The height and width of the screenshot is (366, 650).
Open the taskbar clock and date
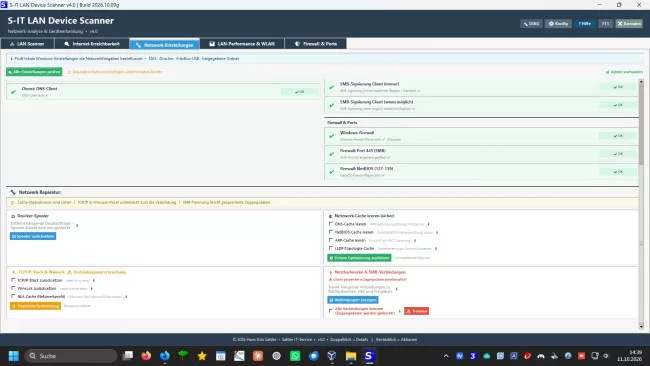[x=629, y=356]
